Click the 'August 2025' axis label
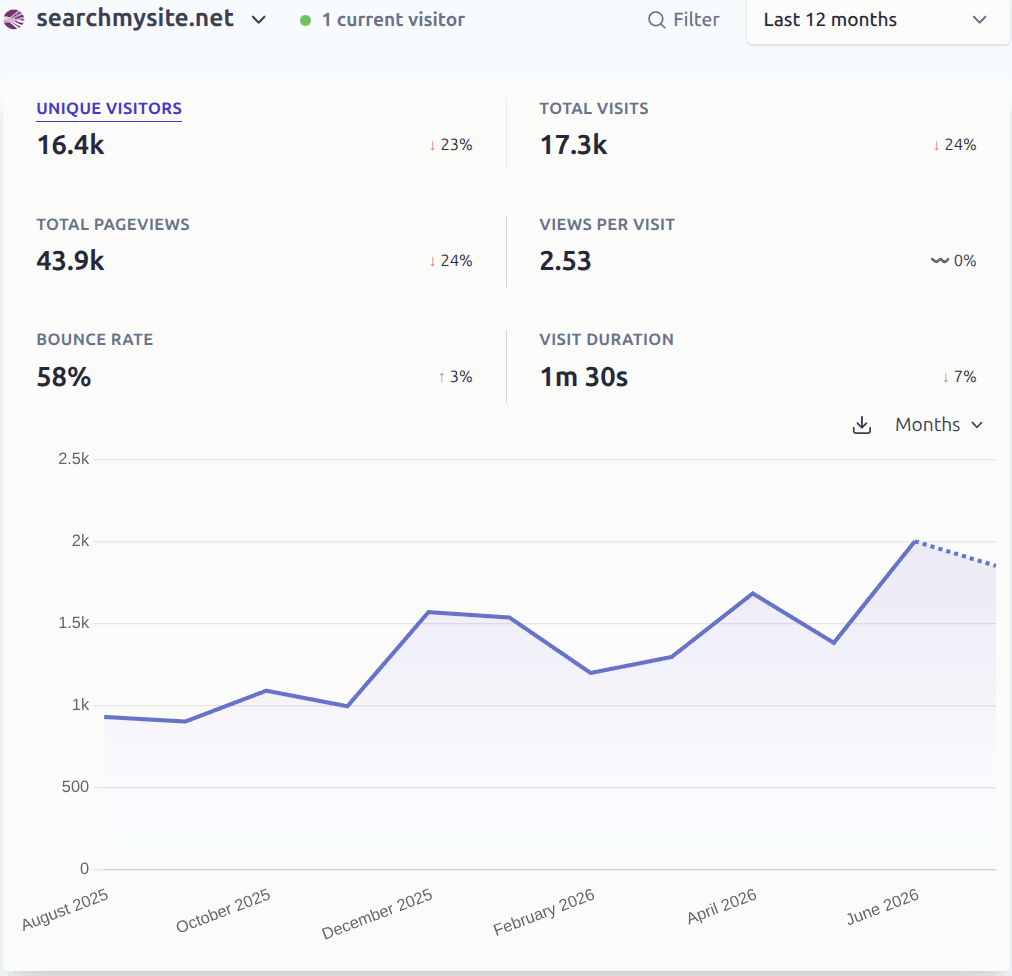This screenshot has height=976, width=1012. click(65, 910)
